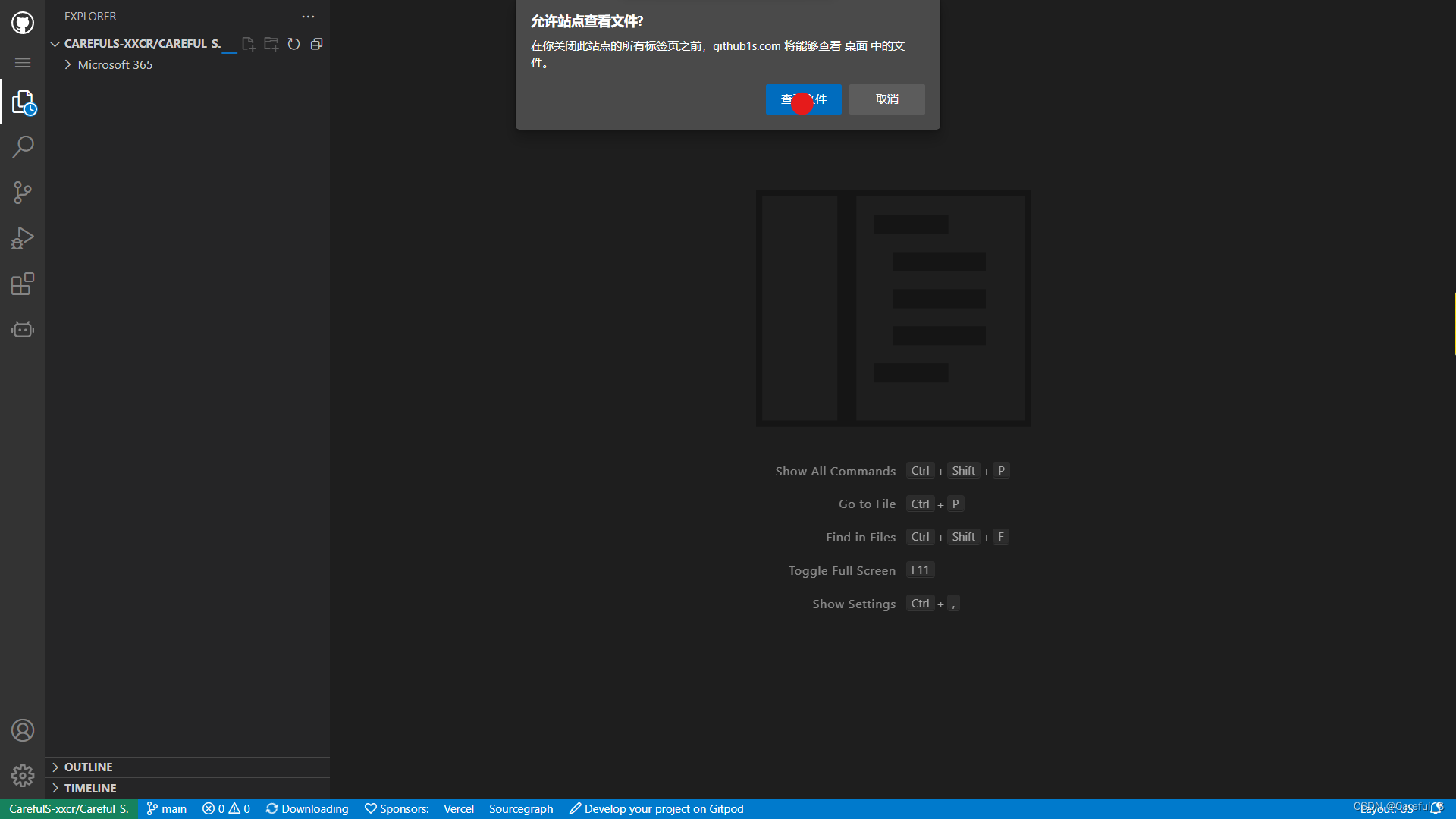
Task: Expand the Microsoft 365 folder
Action: click(115, 65)
